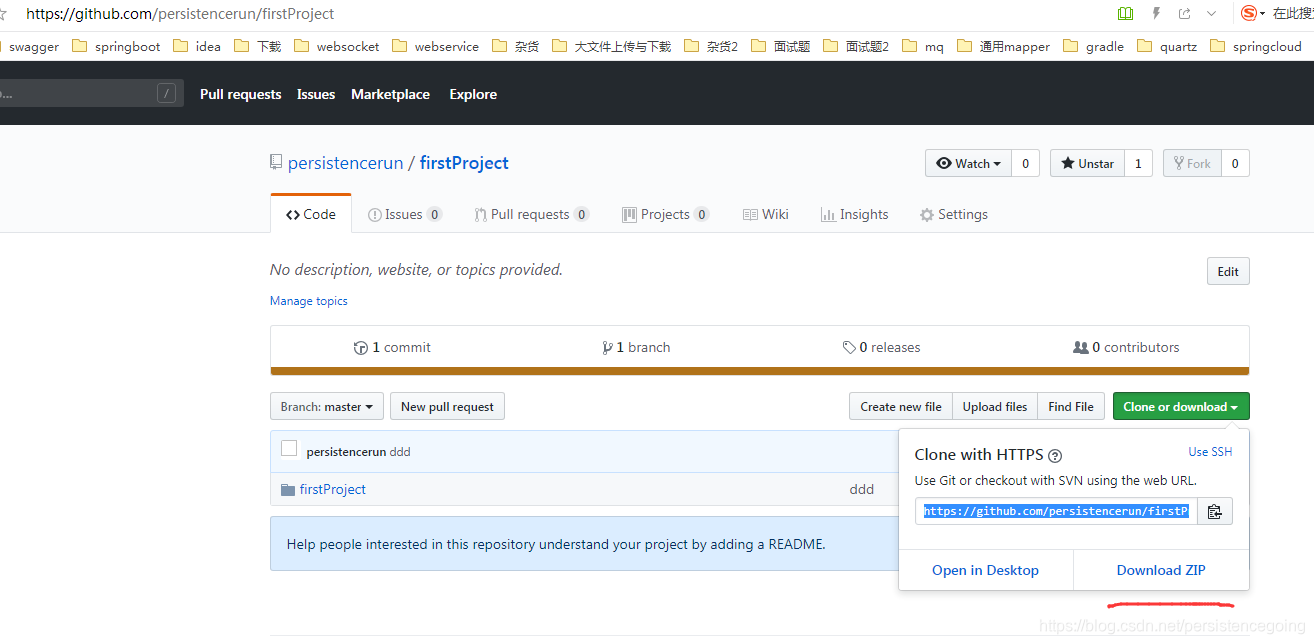Open the 下载 bookmark folder
The image size is (1314, 644).
pyautogui.click(x=257, y=46)
